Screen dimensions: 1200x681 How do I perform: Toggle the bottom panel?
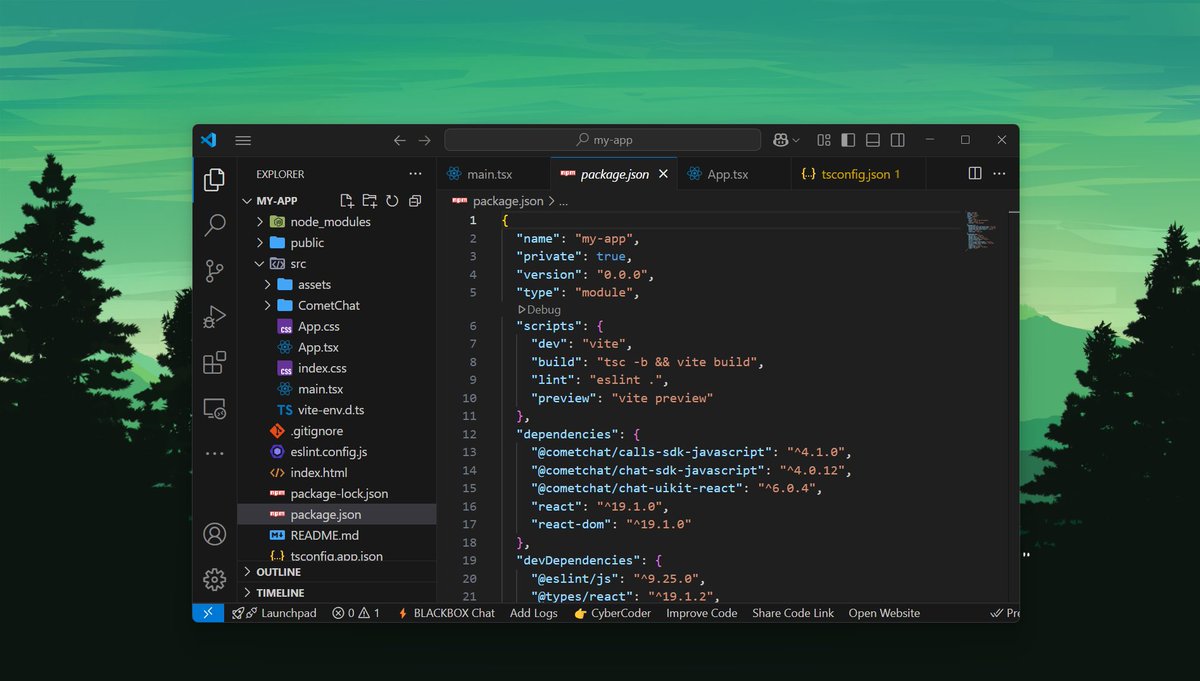pos(873,140)
